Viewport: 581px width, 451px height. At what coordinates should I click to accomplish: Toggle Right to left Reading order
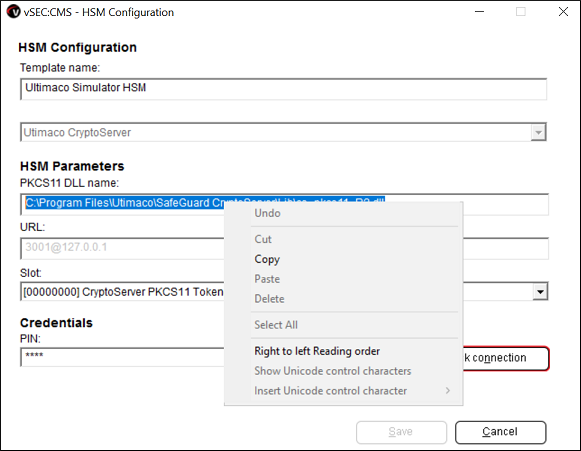(343, 351)
